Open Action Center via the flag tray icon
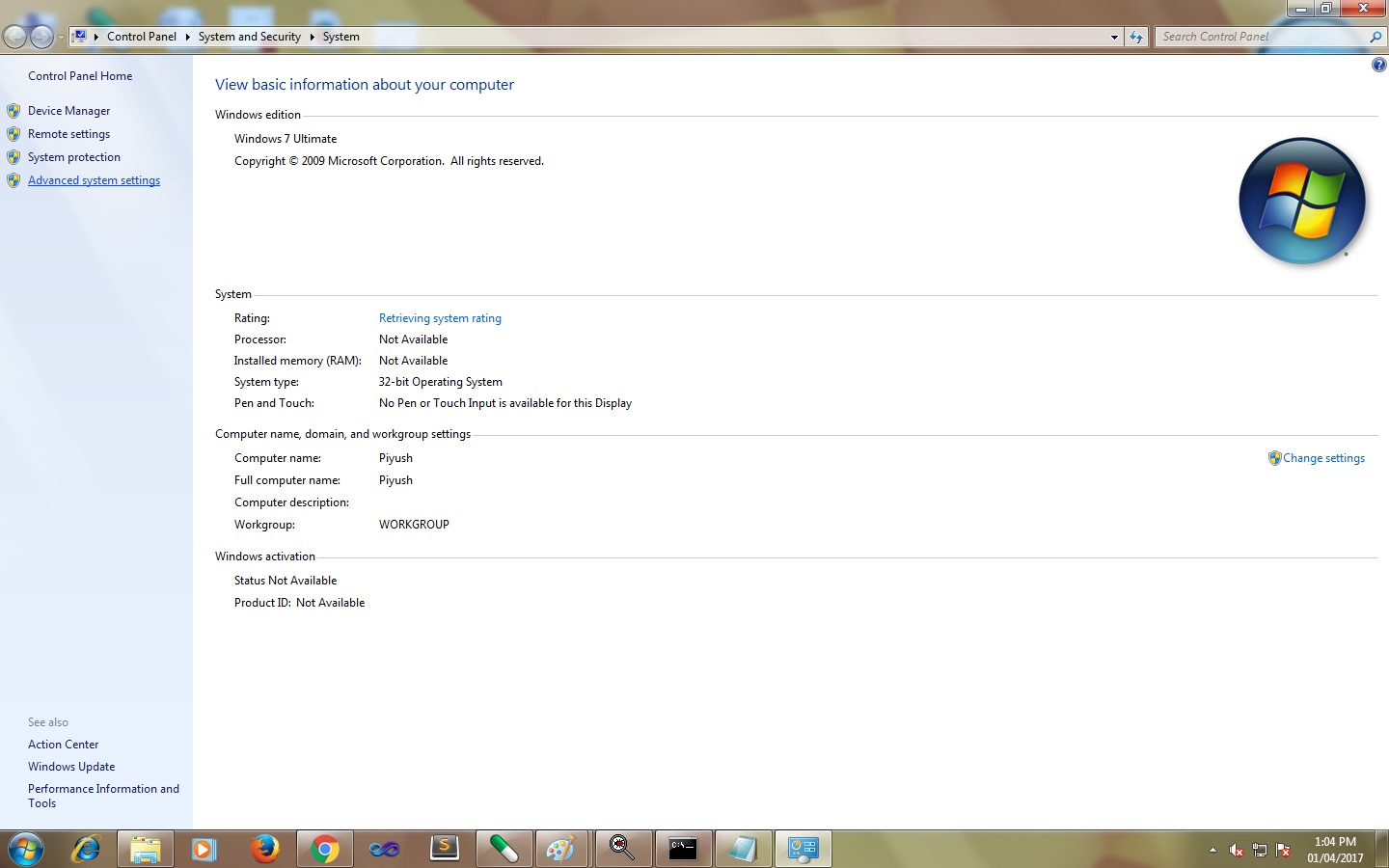Image resolution: width=1389 pixels, height=868 pixels. 1283,851
